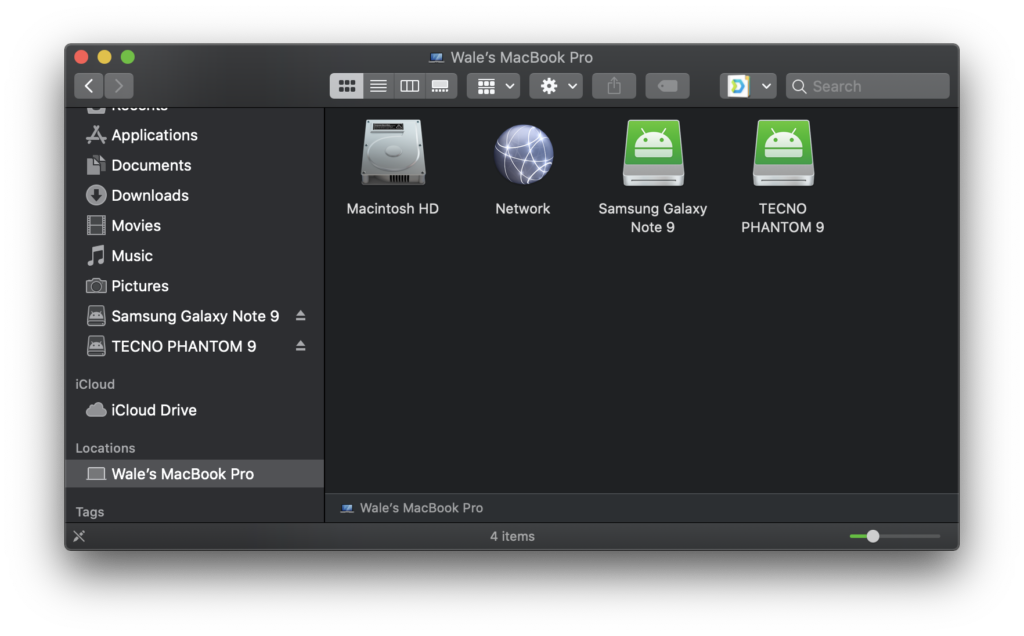The image size is (1024, 636).
Task: Click the crossed-tools icon in status bar
Action: pos(79,536)
